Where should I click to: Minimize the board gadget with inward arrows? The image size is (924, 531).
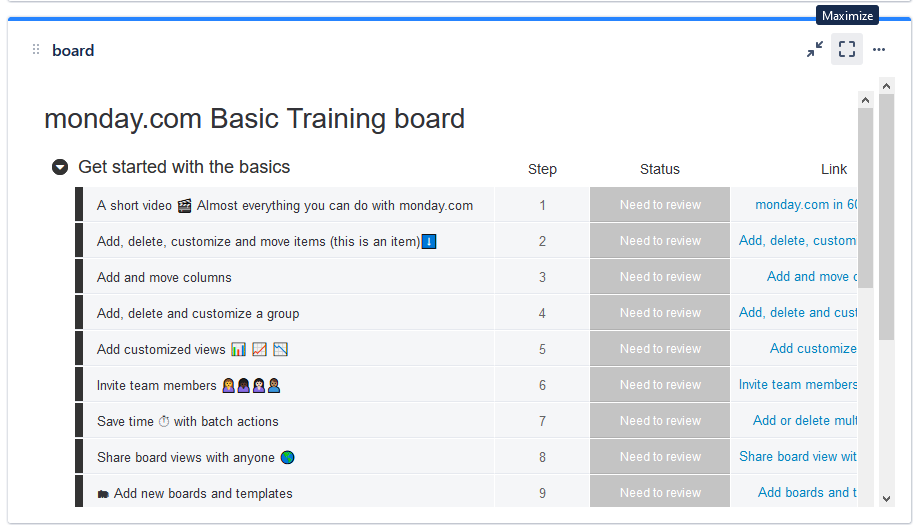[x=815, y=50]
